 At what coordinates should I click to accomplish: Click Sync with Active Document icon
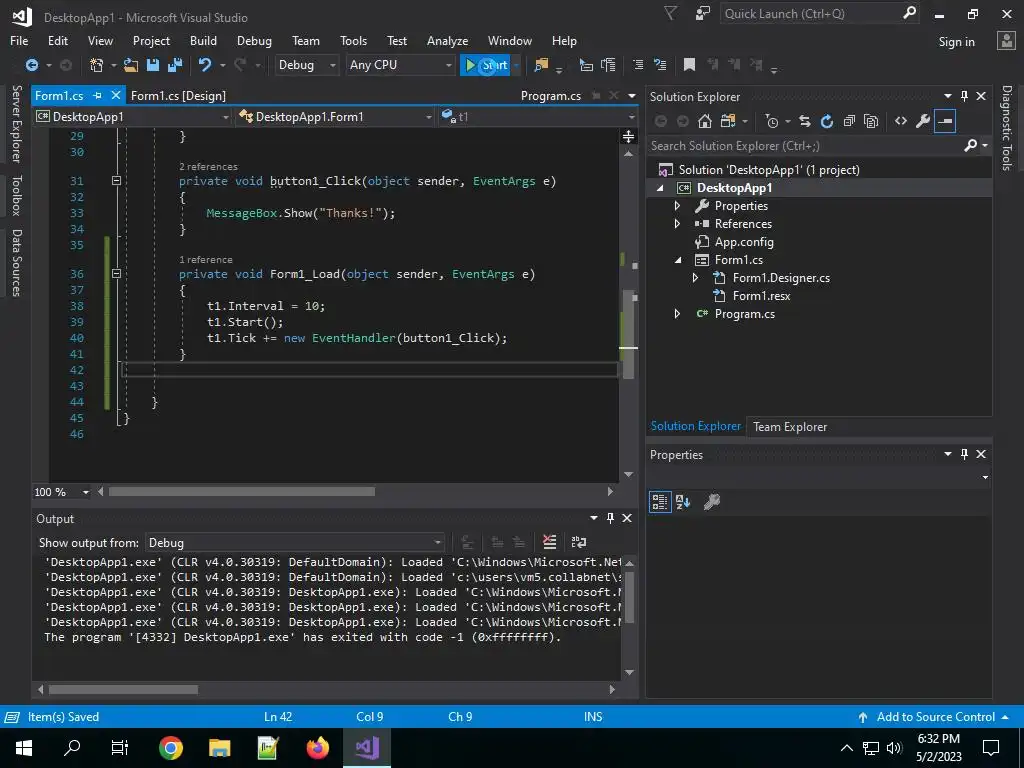(x=805, y=121)
